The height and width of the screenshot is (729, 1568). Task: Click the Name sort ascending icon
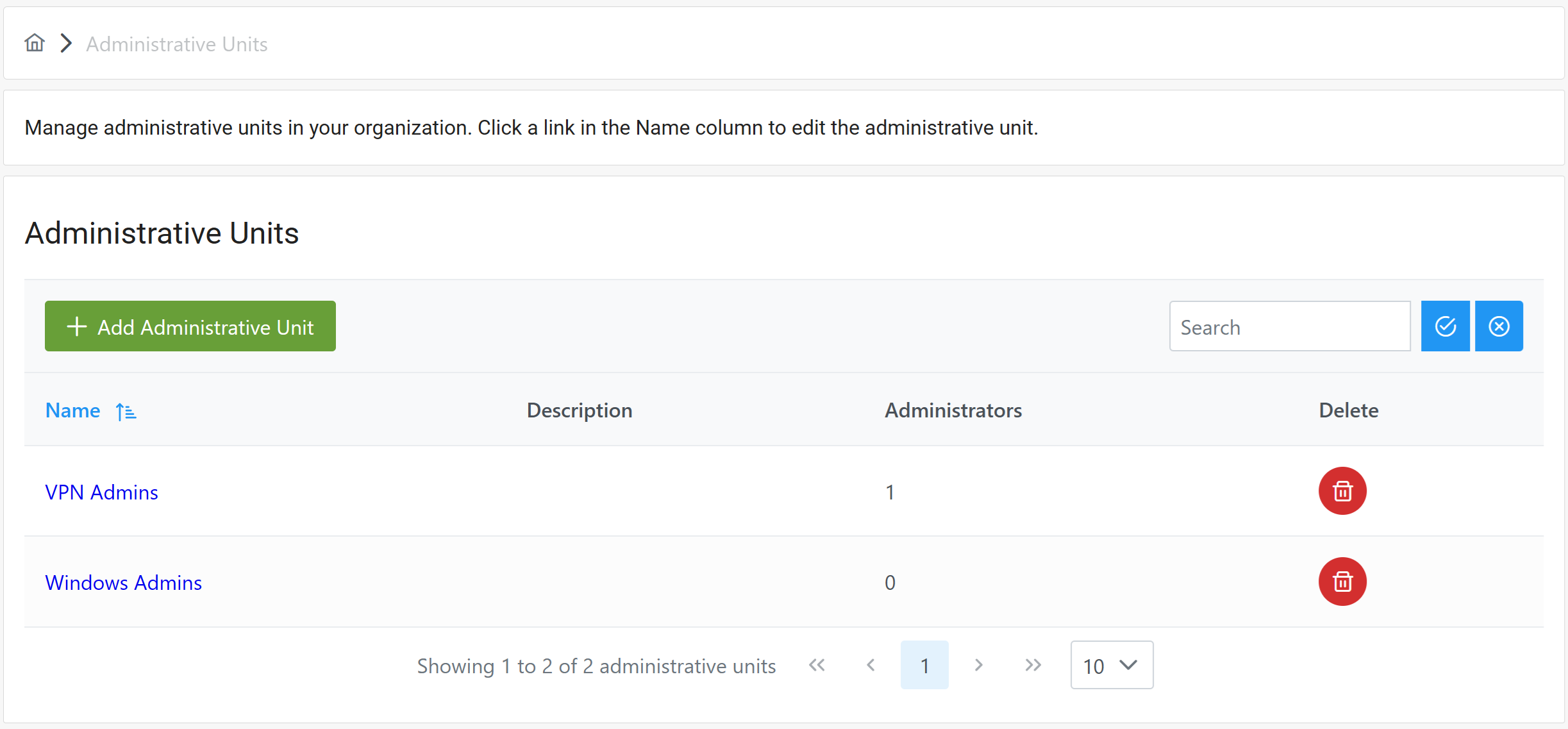pyautogui.click(x=126, y=412)
